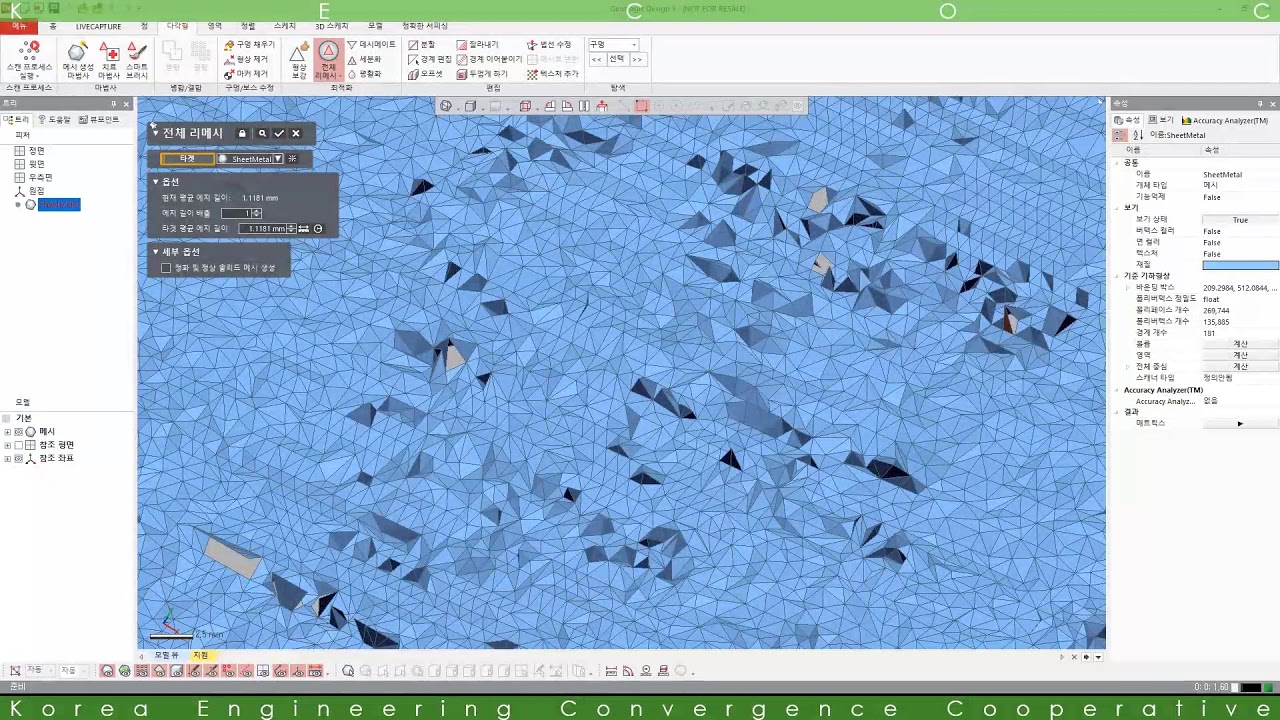Toggle visibility eye for 참조 좌표 in model tree
The image size is (1280, 720).
tap(19, 458)
